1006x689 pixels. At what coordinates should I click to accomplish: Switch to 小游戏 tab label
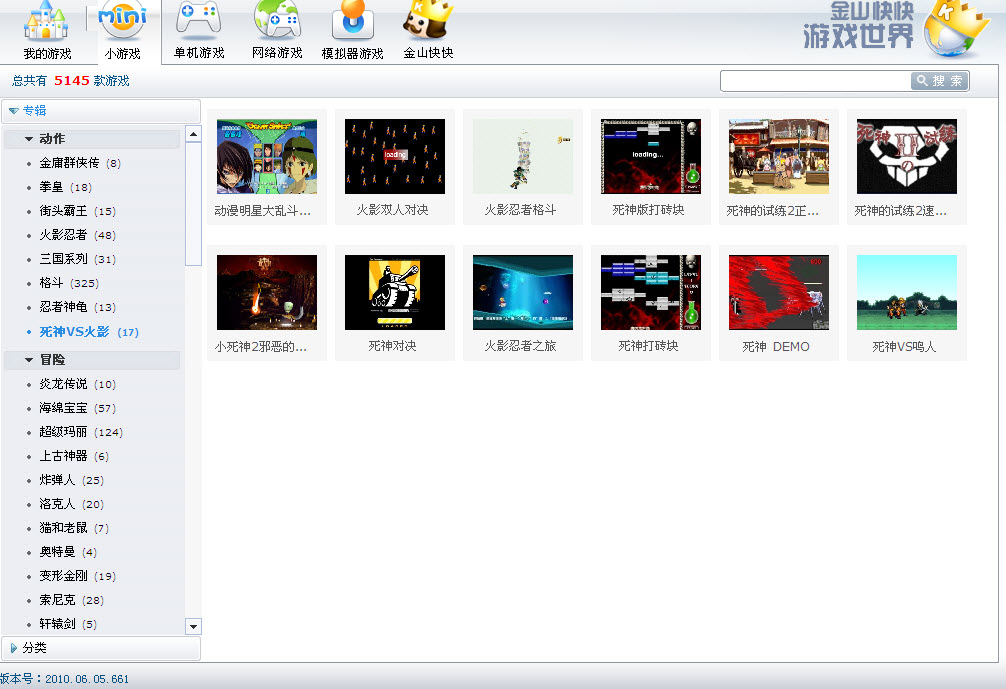(x=123, y=53)
